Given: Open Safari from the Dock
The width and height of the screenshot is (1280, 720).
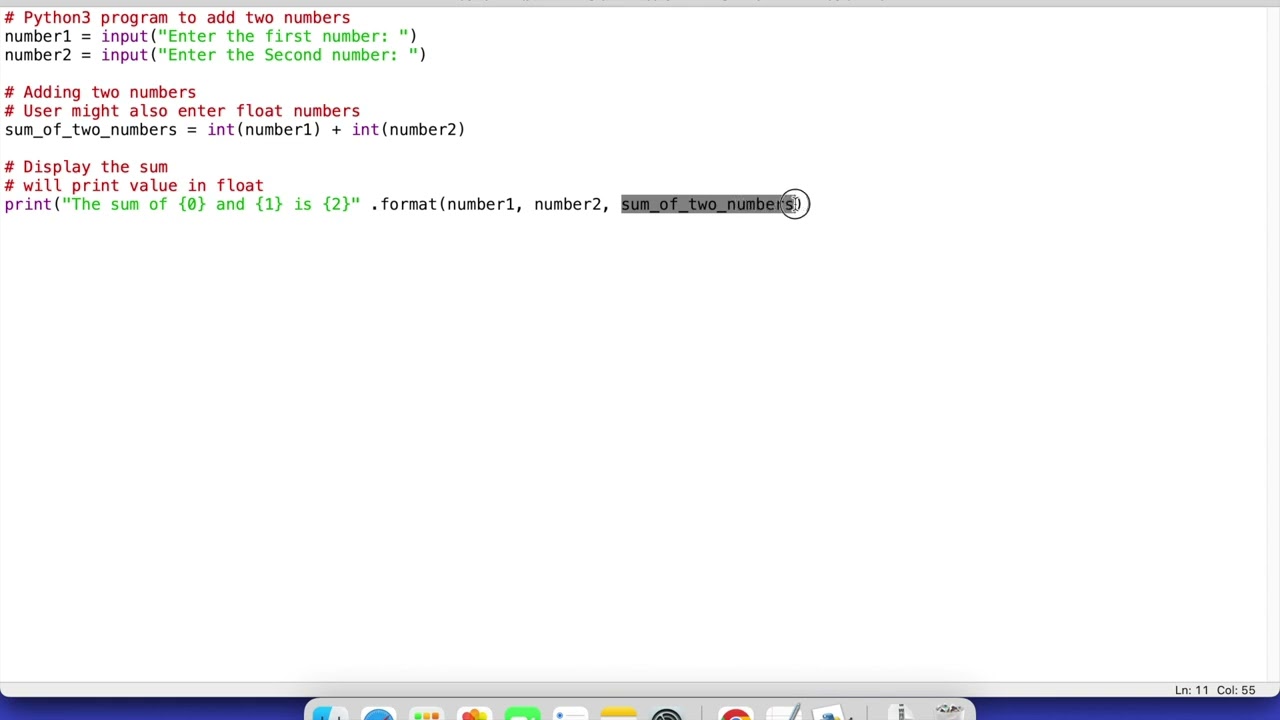Looking at the screenshot, I should [x=378, y=714].
